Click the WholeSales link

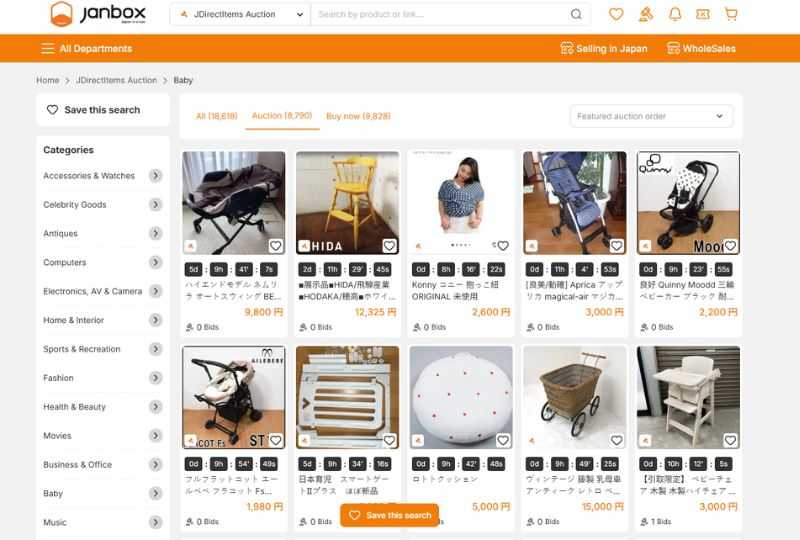pyautogui.click(x=701, y=48)
